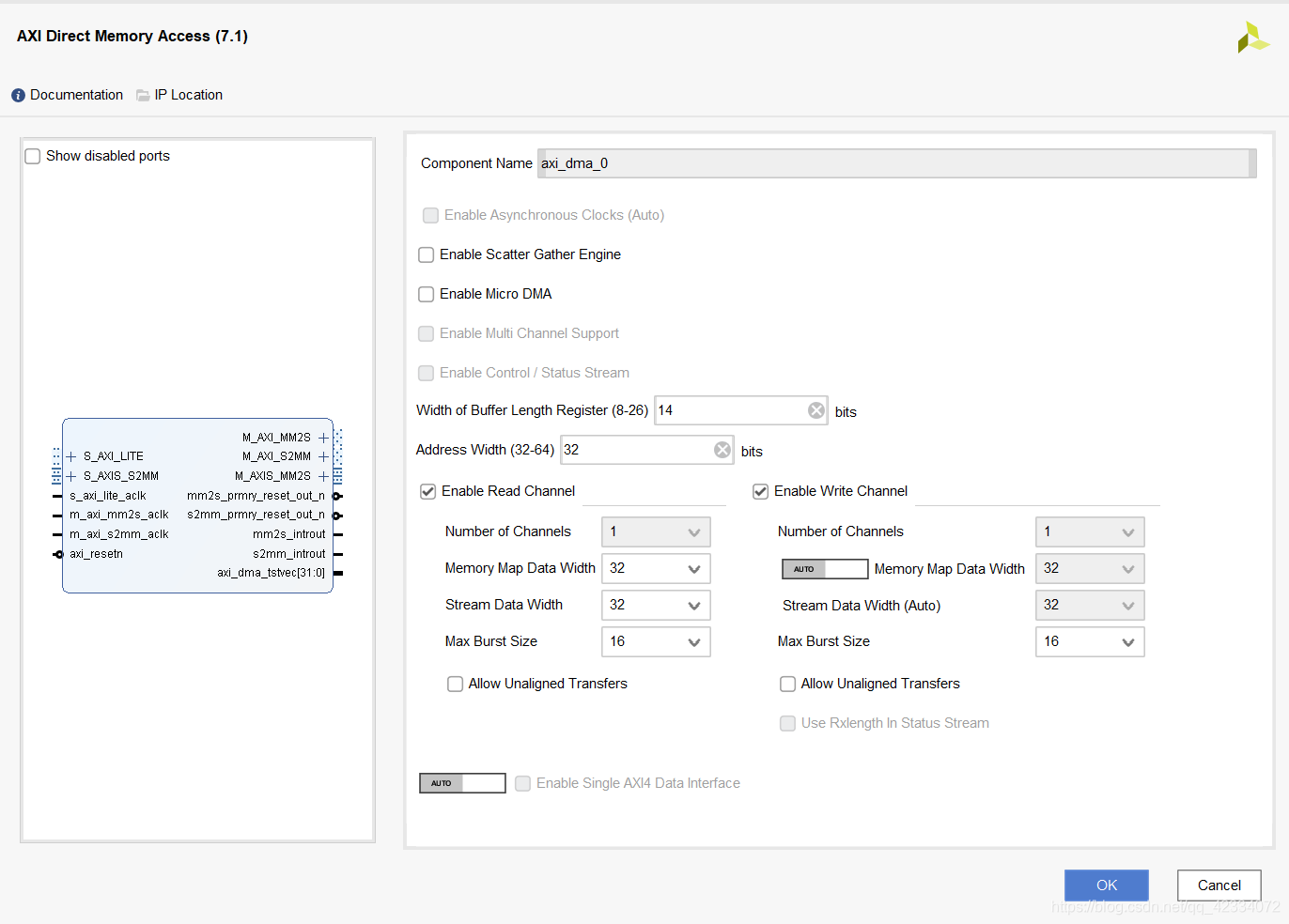Click the Component Name field
The image size is (1289, 924).
(896, 163)
